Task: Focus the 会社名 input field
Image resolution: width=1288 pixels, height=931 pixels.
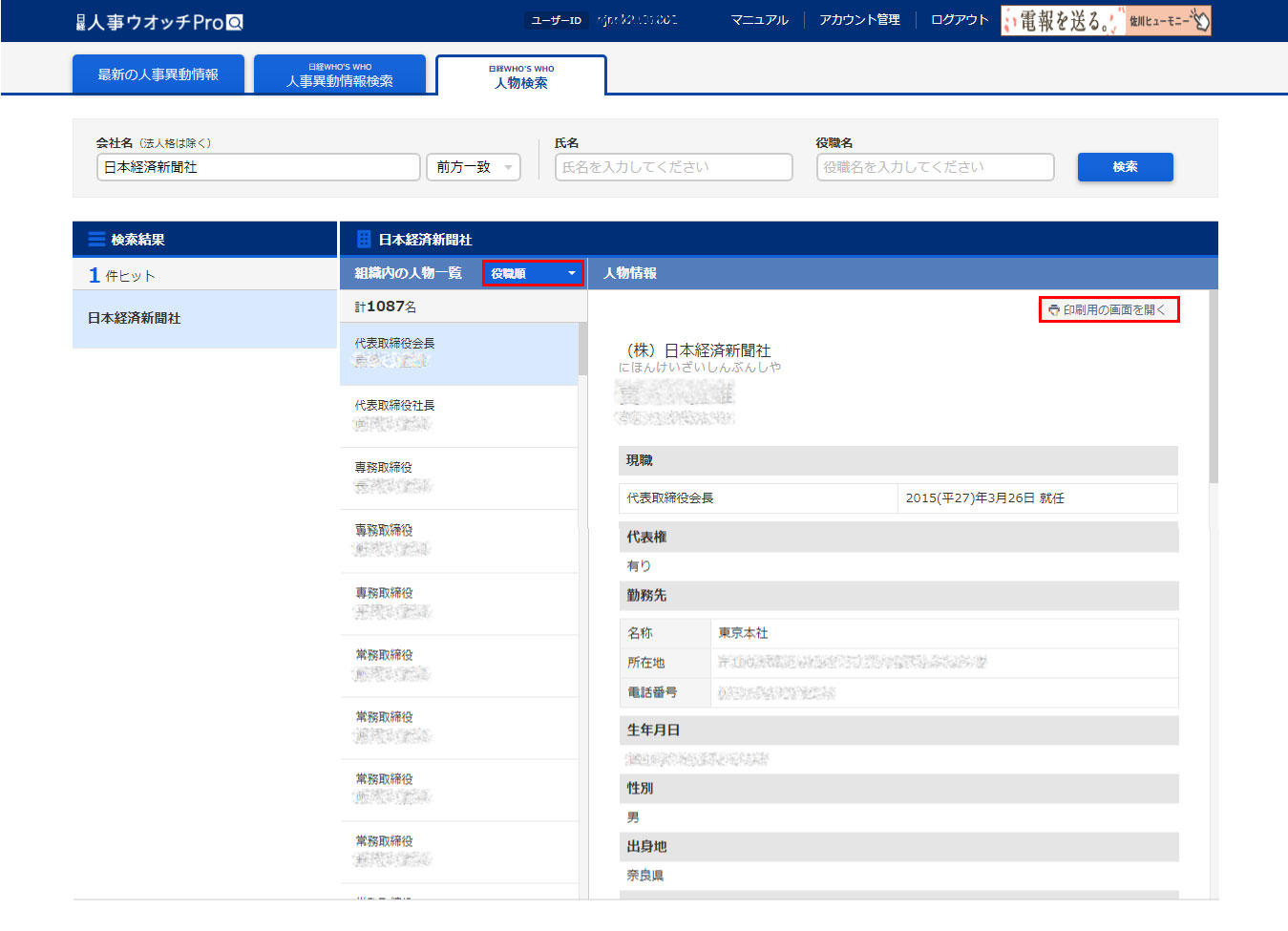Action: coord(259,167)
